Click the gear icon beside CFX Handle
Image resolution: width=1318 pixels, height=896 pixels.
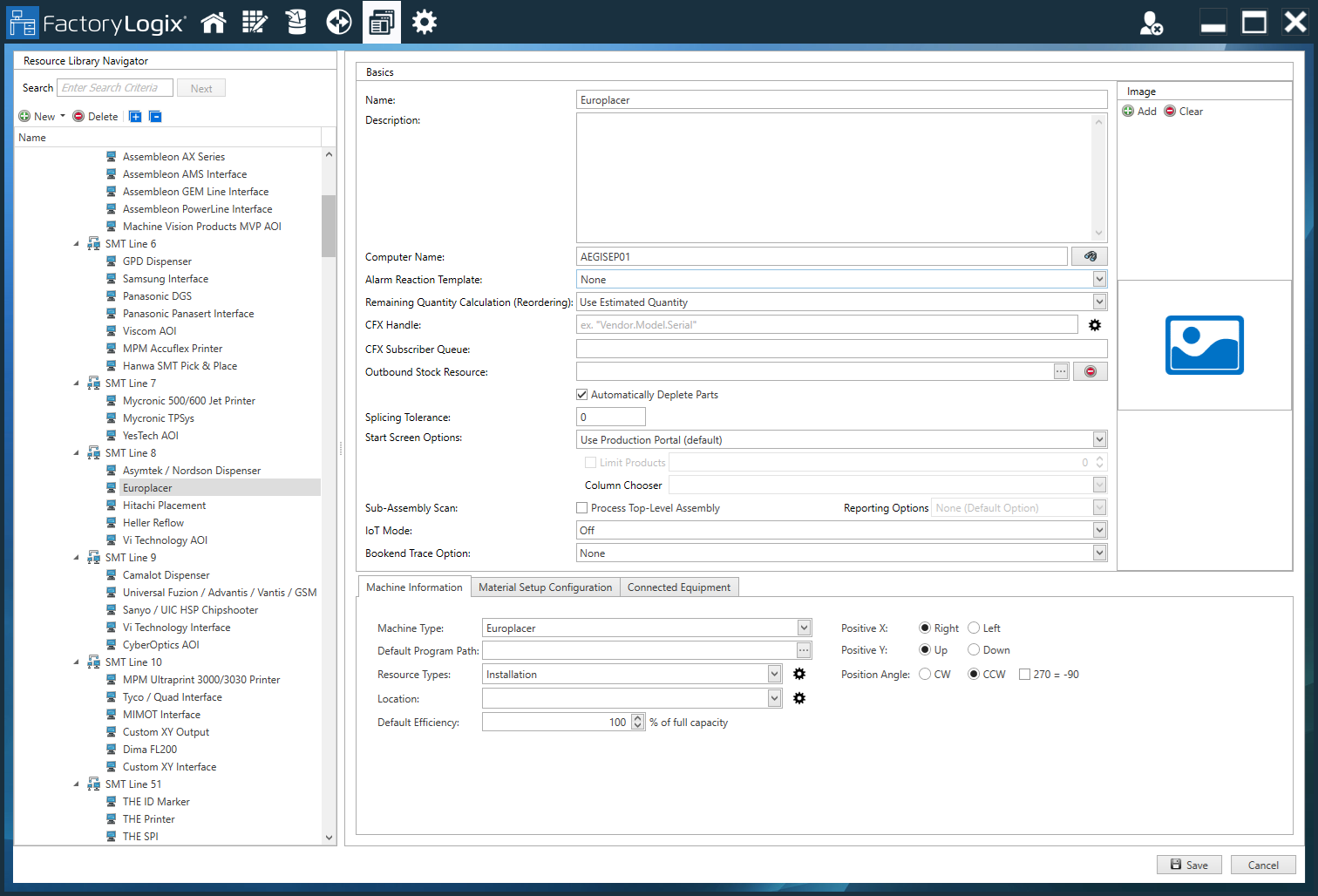[1095, 325]
